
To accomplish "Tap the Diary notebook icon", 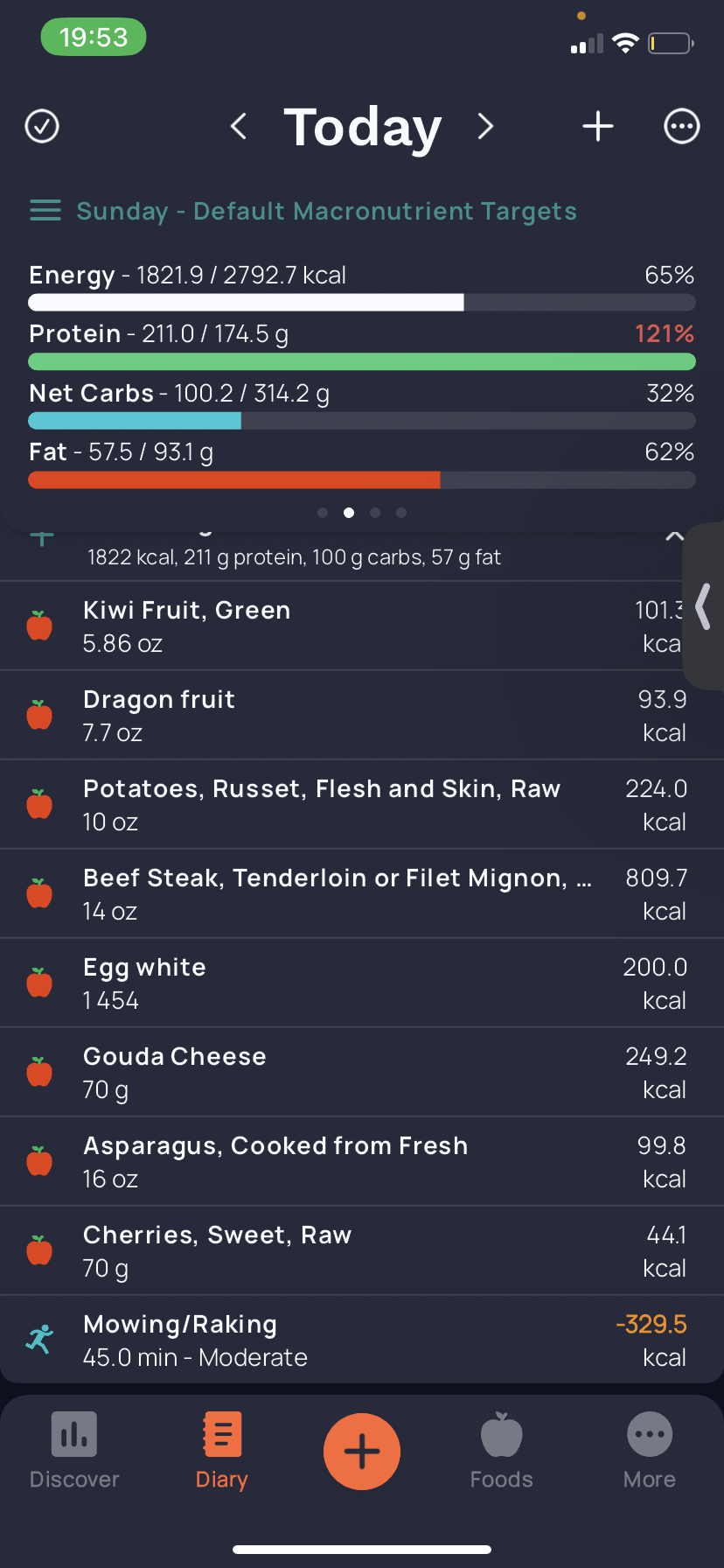I will coord(222,1434).
